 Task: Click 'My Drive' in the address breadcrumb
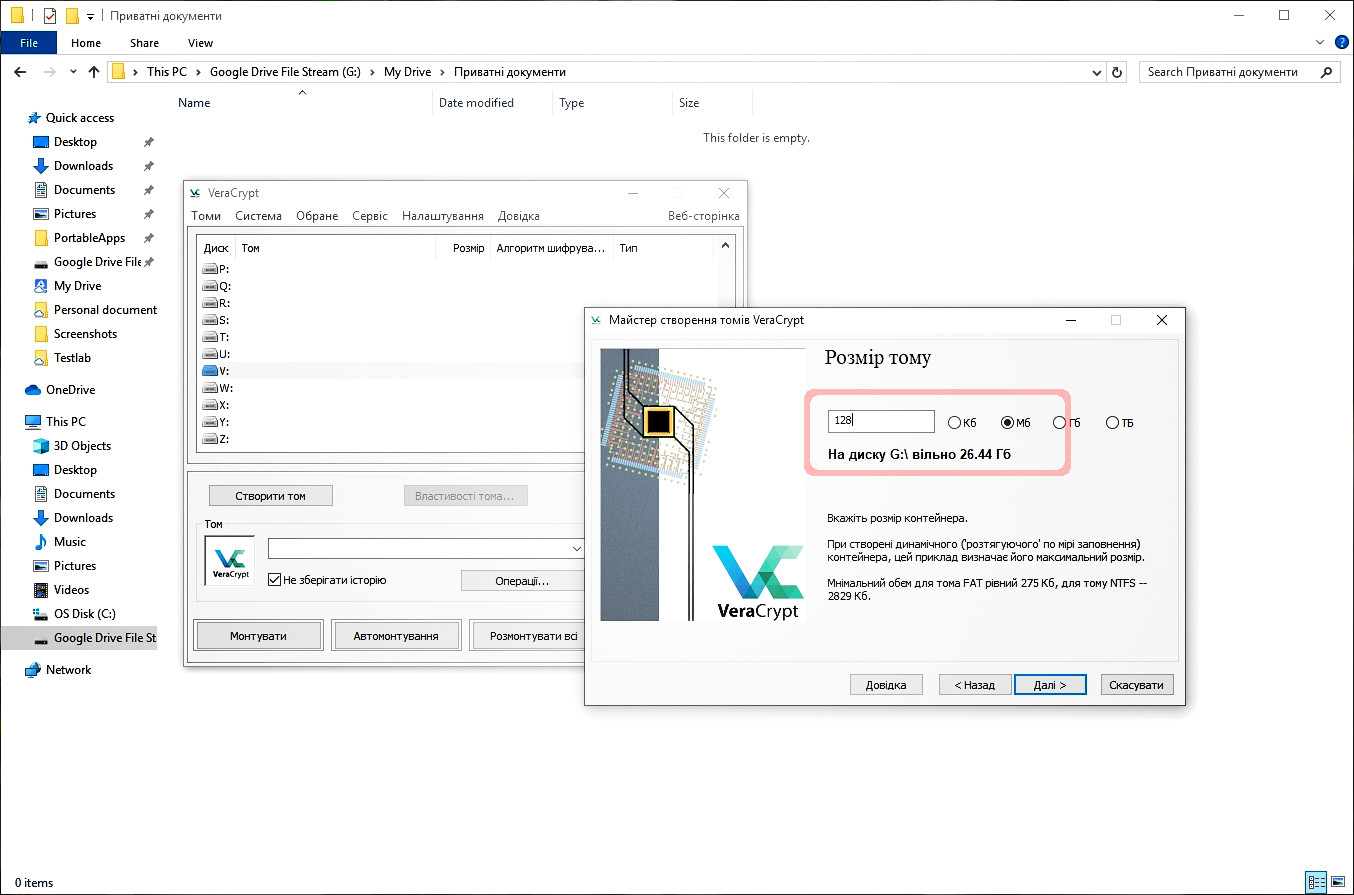tap(407, 72)
